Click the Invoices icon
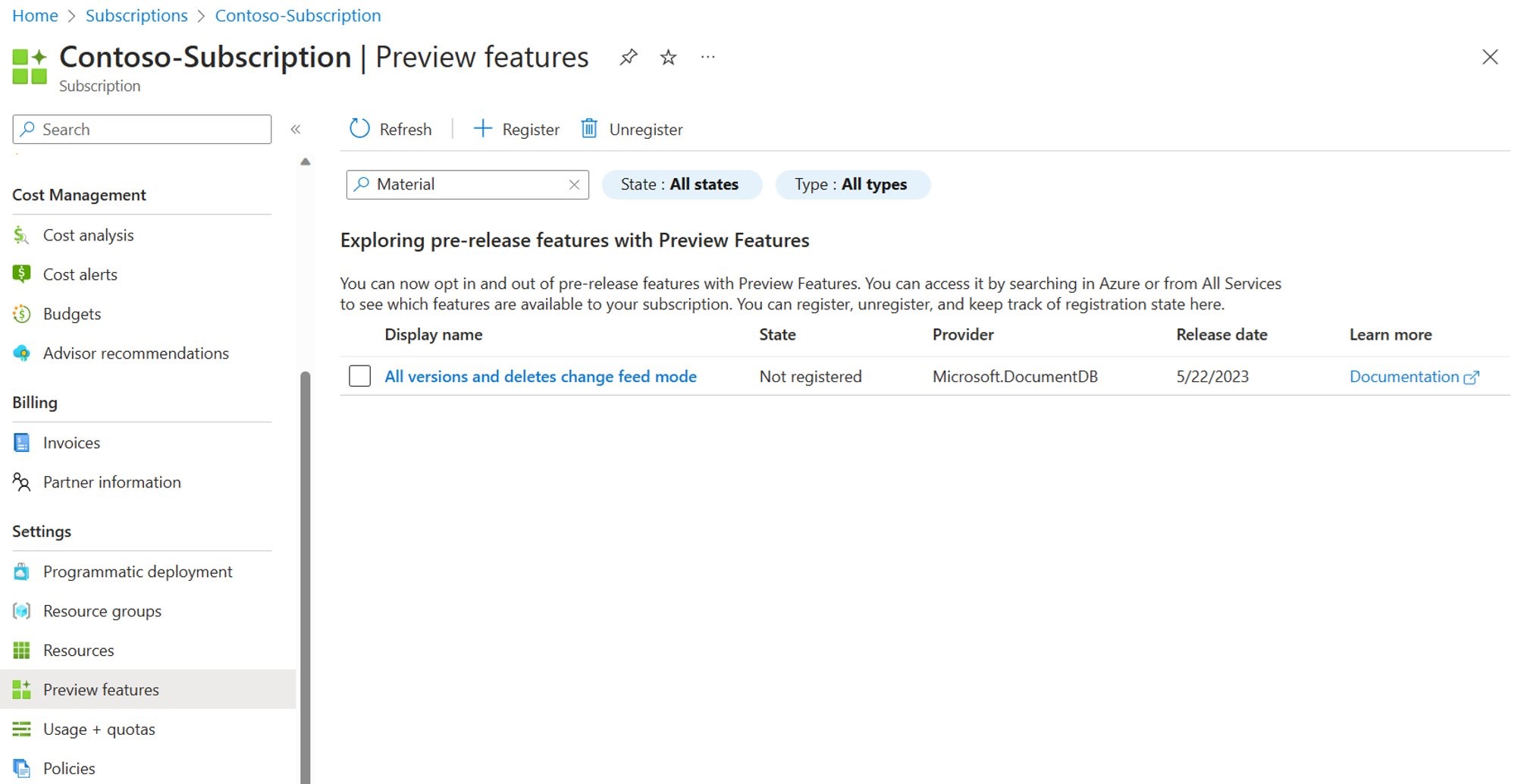 point(21,443)
